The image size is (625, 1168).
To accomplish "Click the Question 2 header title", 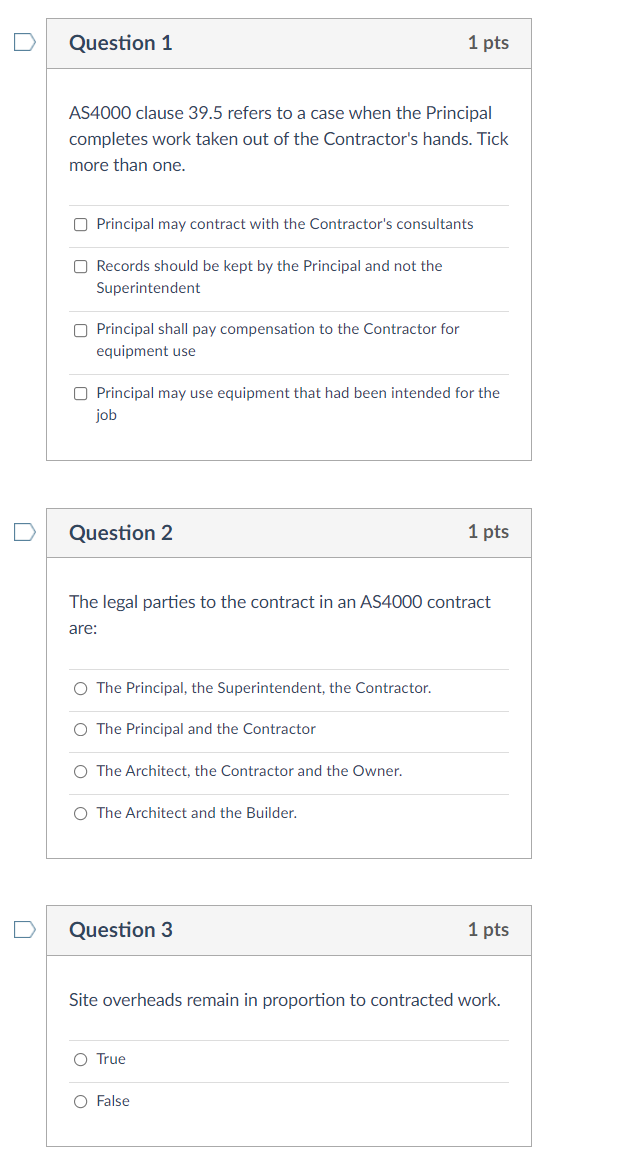I will [121, 533].
